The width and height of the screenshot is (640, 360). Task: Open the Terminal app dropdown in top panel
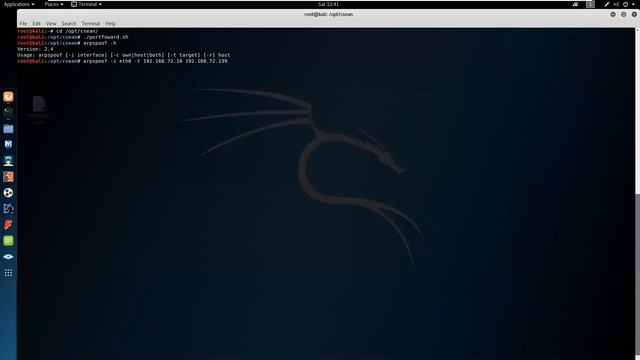[x=87, y=4]
